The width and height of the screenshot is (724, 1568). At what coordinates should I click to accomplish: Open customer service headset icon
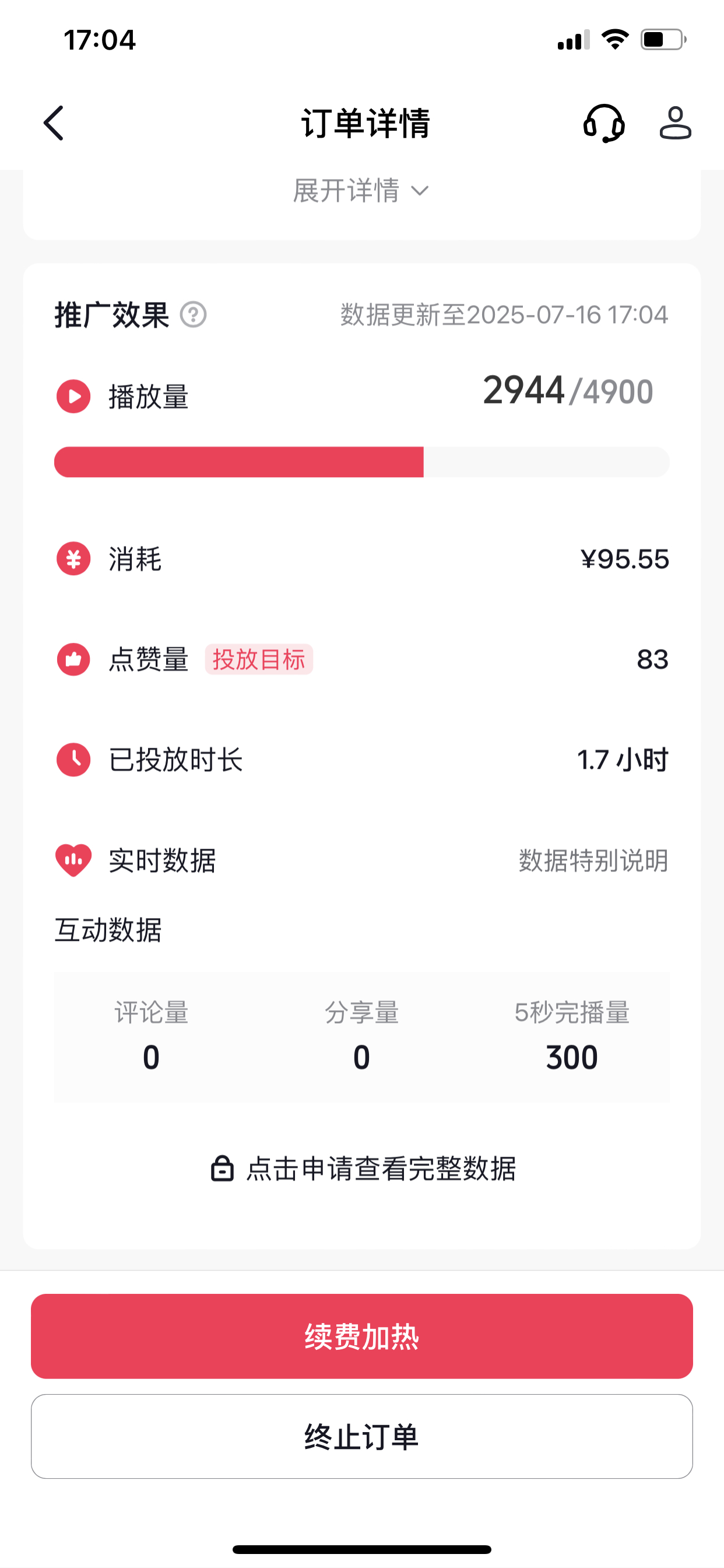click(603, 123)
